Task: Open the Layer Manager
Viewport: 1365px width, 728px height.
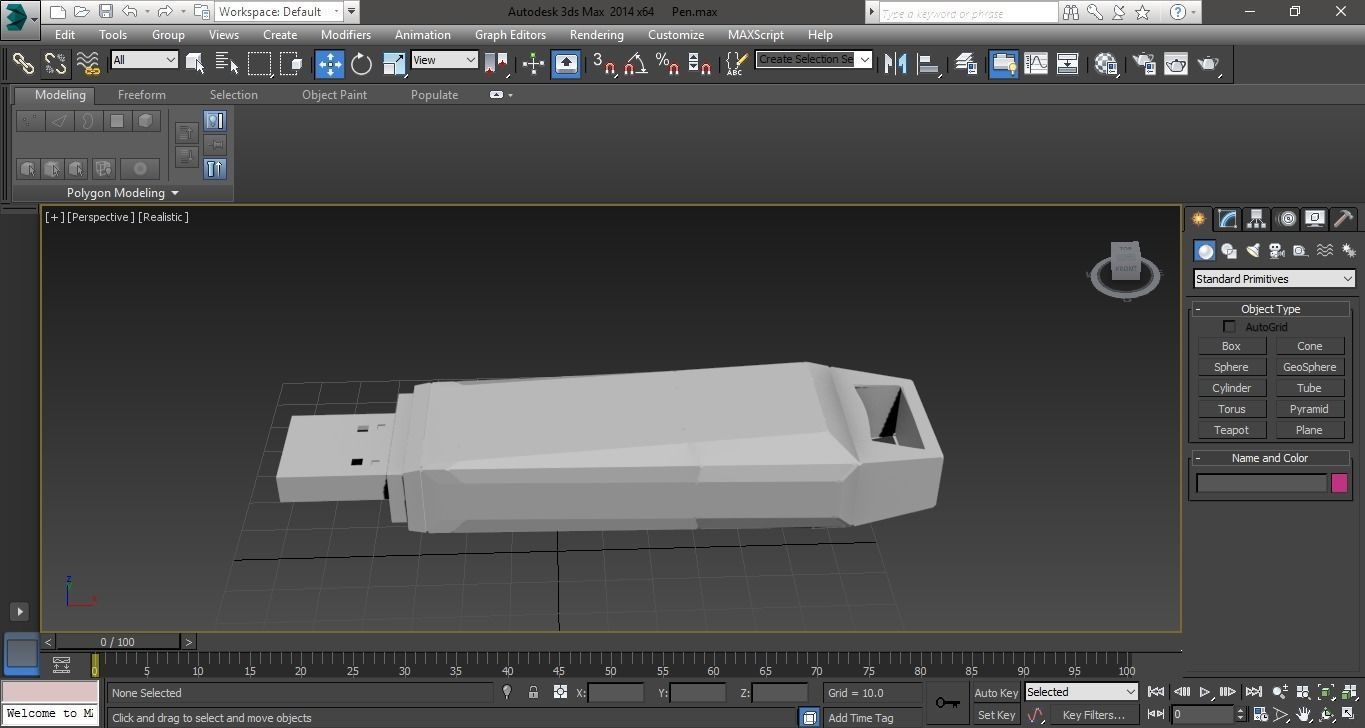Action: tap(966, 63)
